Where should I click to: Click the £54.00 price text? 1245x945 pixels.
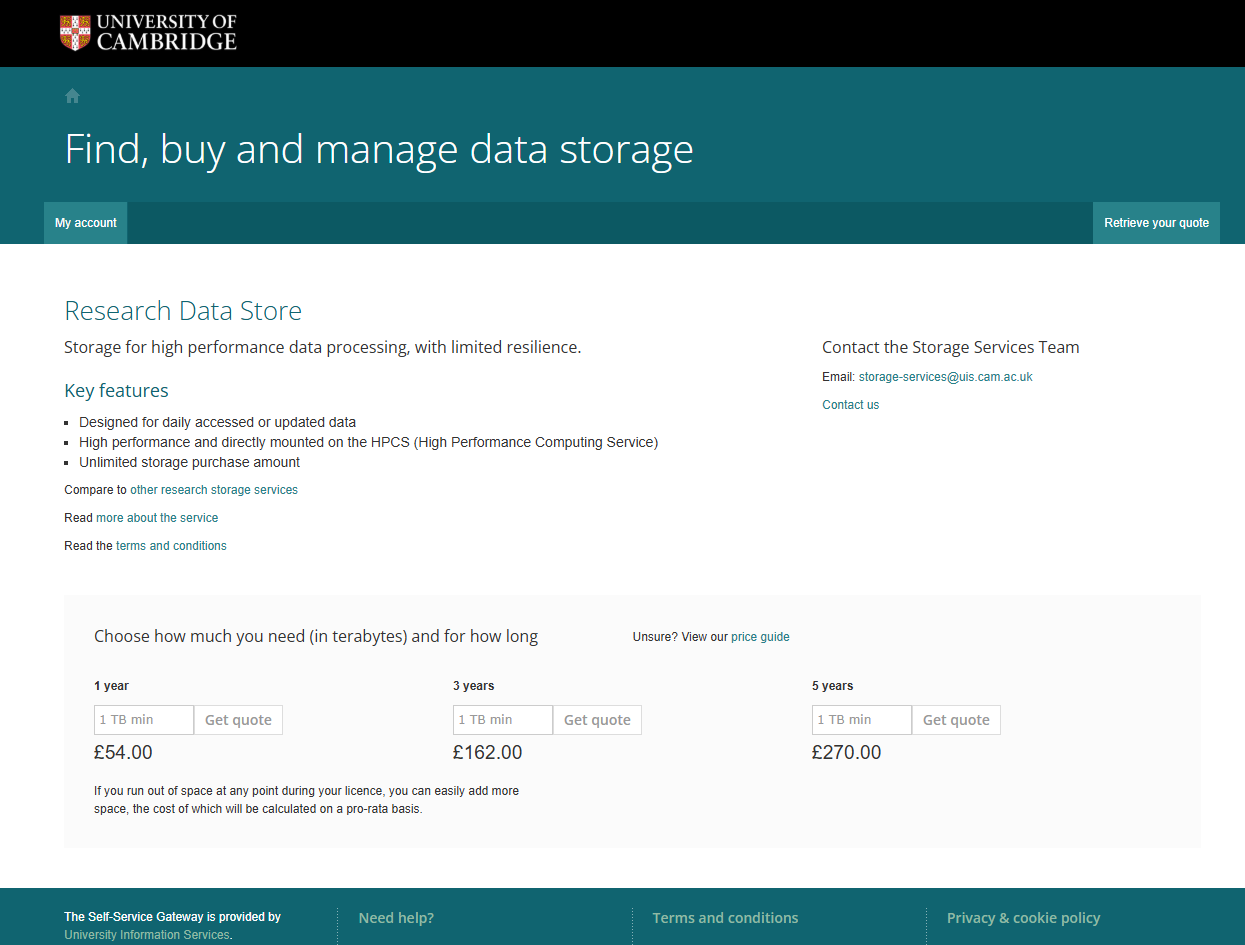(123, 752)
